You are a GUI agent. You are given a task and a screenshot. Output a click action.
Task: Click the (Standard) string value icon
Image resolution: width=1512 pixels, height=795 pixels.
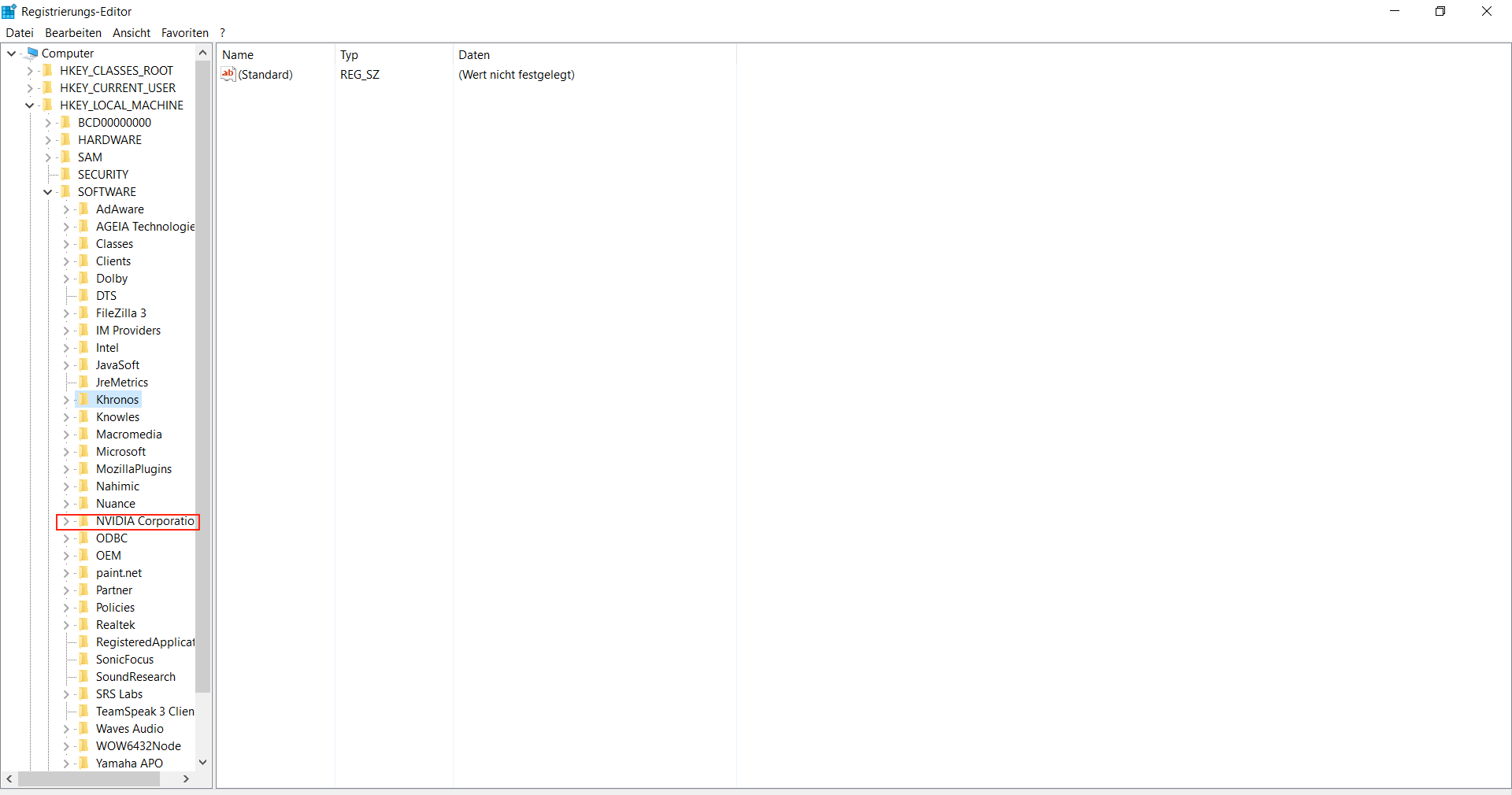point(228,75)
